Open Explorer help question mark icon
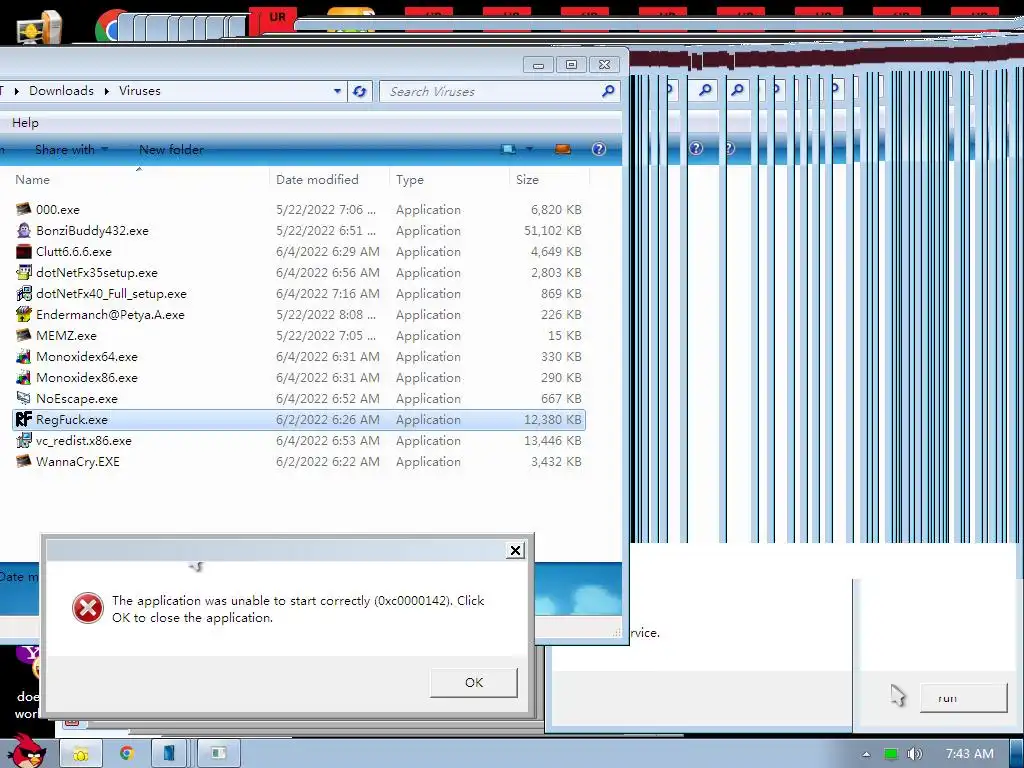 click(598, 149)
